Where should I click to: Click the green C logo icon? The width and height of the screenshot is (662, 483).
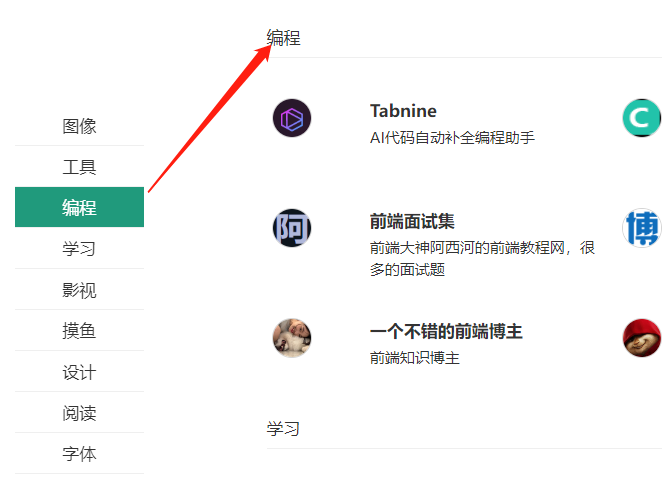coord(640,118)
